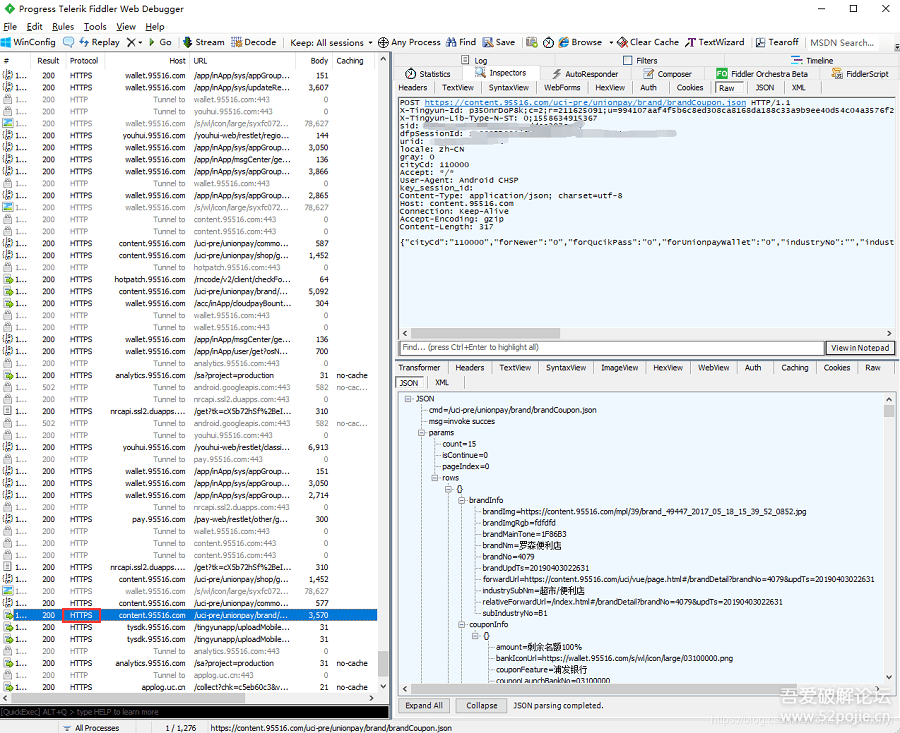900x733 pixels.
Task: Select the response WebView tab
Action: [x=713, y=368]
